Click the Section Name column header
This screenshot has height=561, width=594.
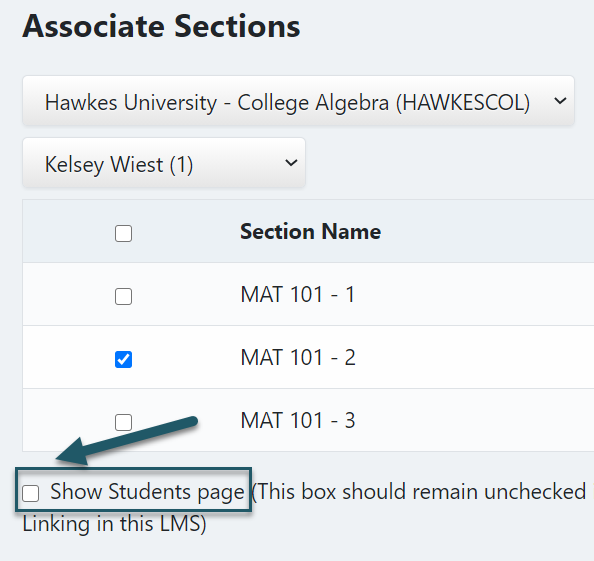[310, 231]
